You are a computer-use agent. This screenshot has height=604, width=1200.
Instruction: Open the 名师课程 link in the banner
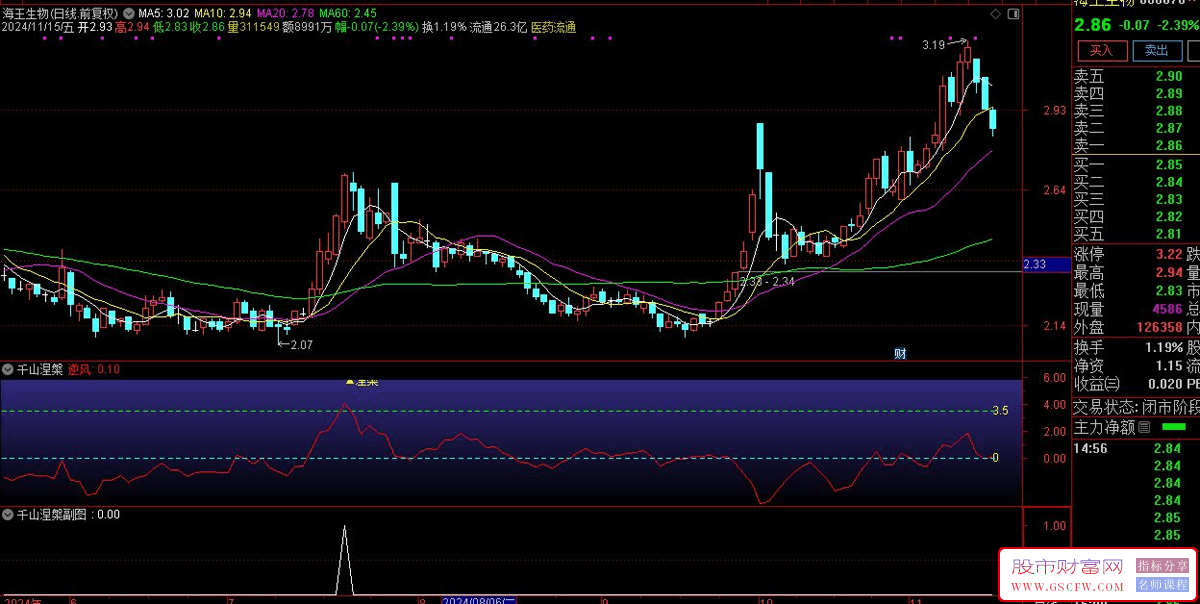(x=1162, y=584)
